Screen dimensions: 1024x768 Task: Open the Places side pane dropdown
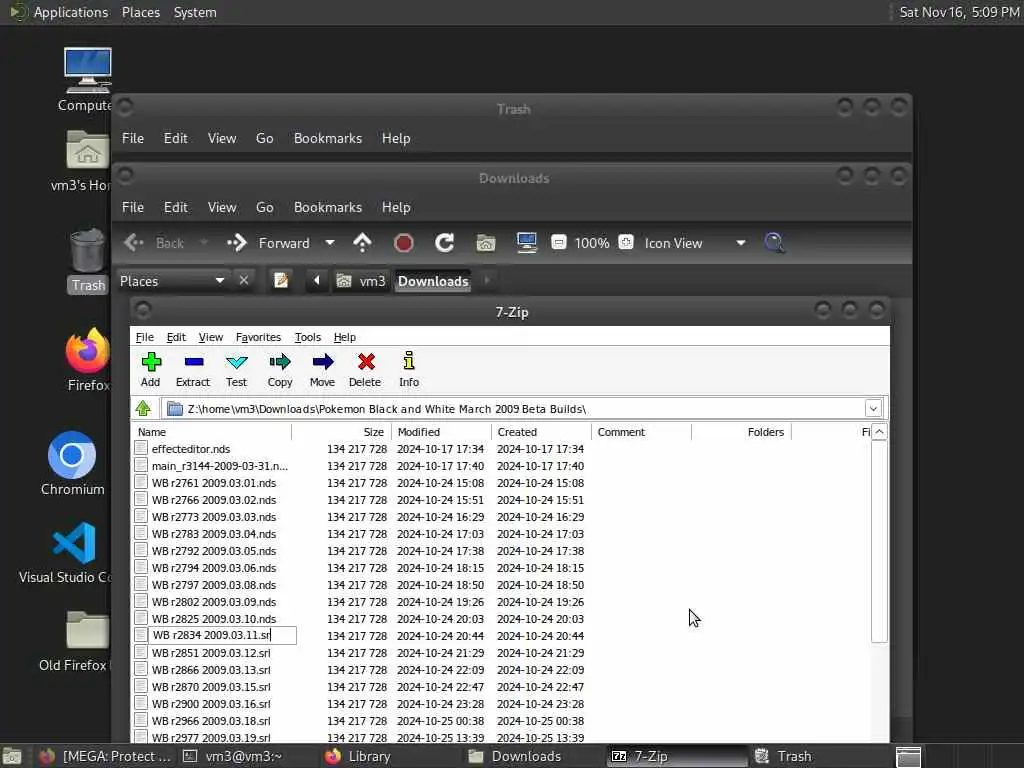172,281
